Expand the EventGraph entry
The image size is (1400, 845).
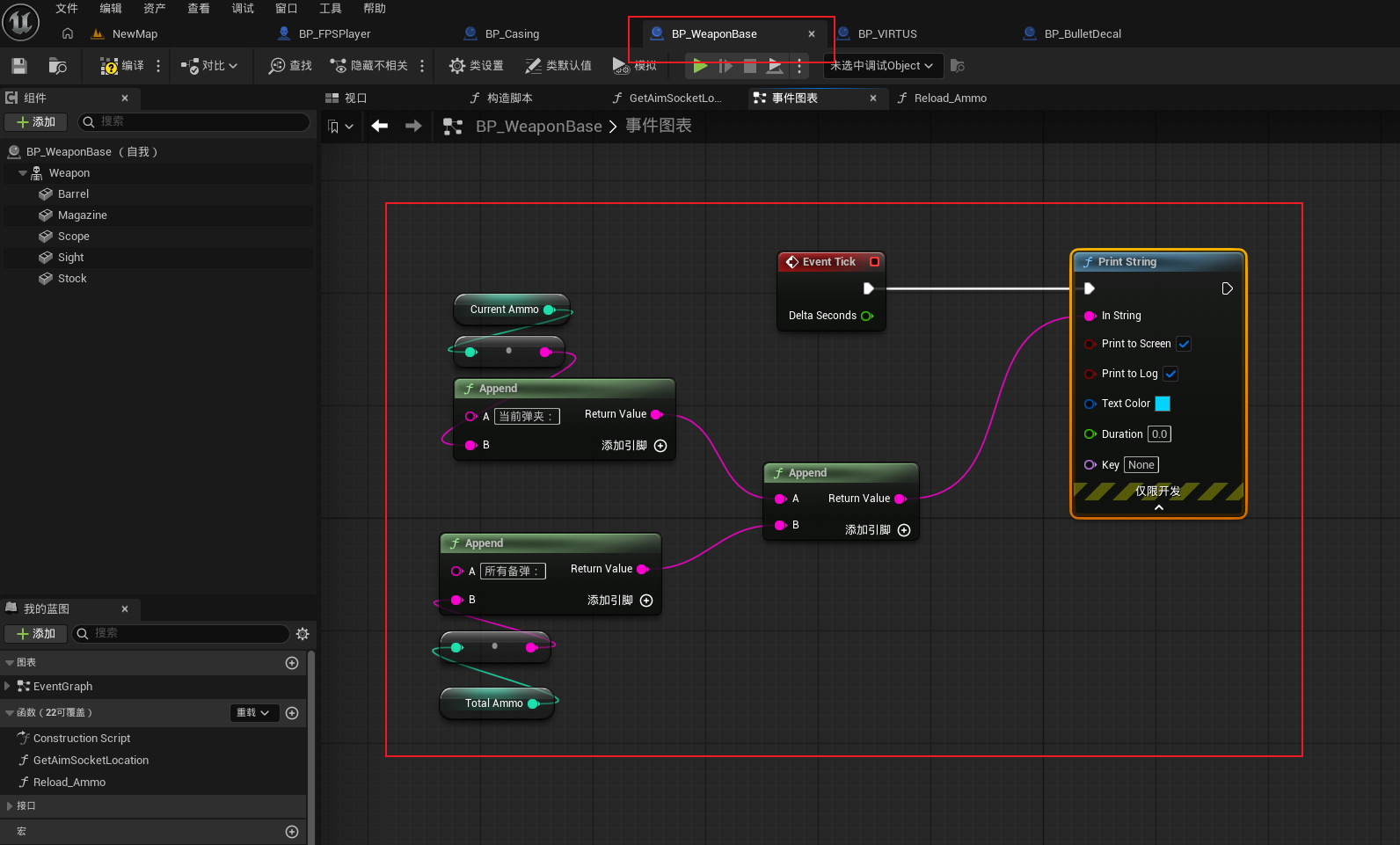[8, 686]
